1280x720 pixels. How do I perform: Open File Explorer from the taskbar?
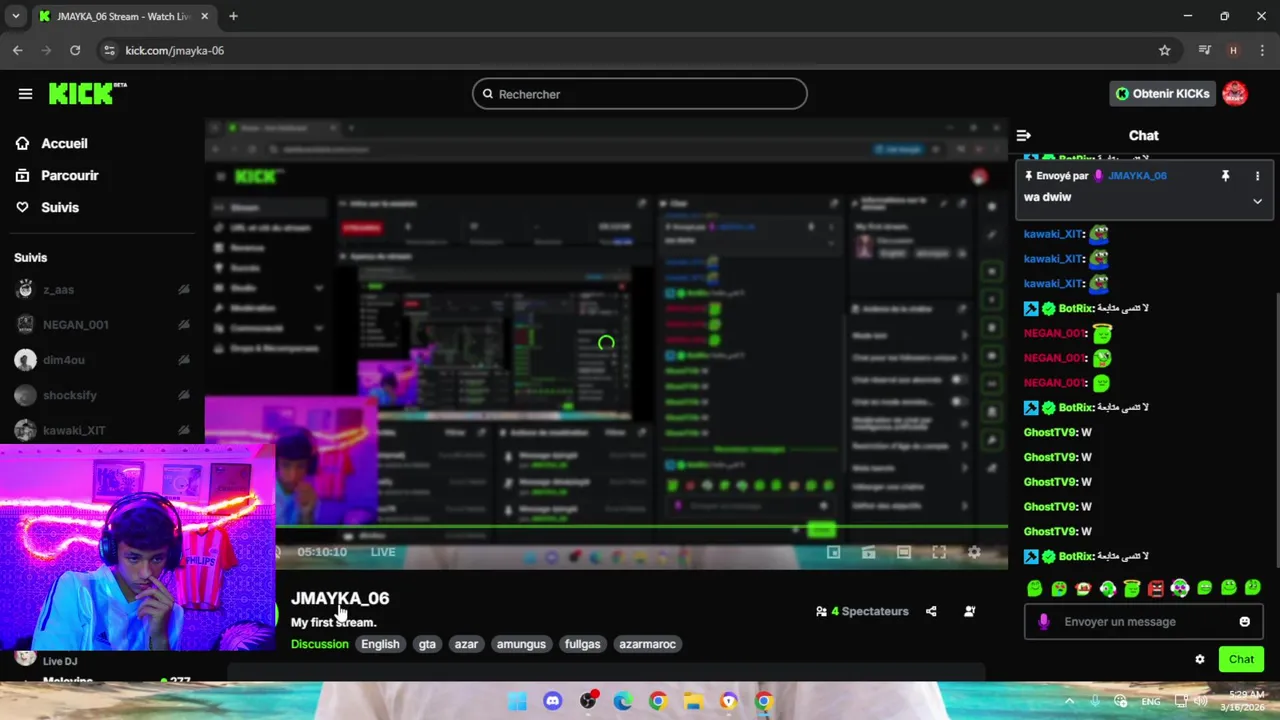tap(693, 701)
